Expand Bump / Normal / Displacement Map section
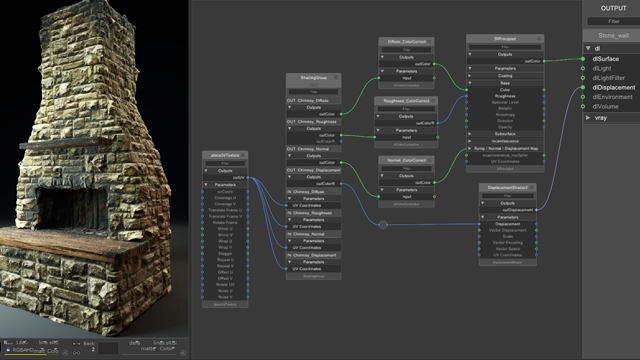 470,149
